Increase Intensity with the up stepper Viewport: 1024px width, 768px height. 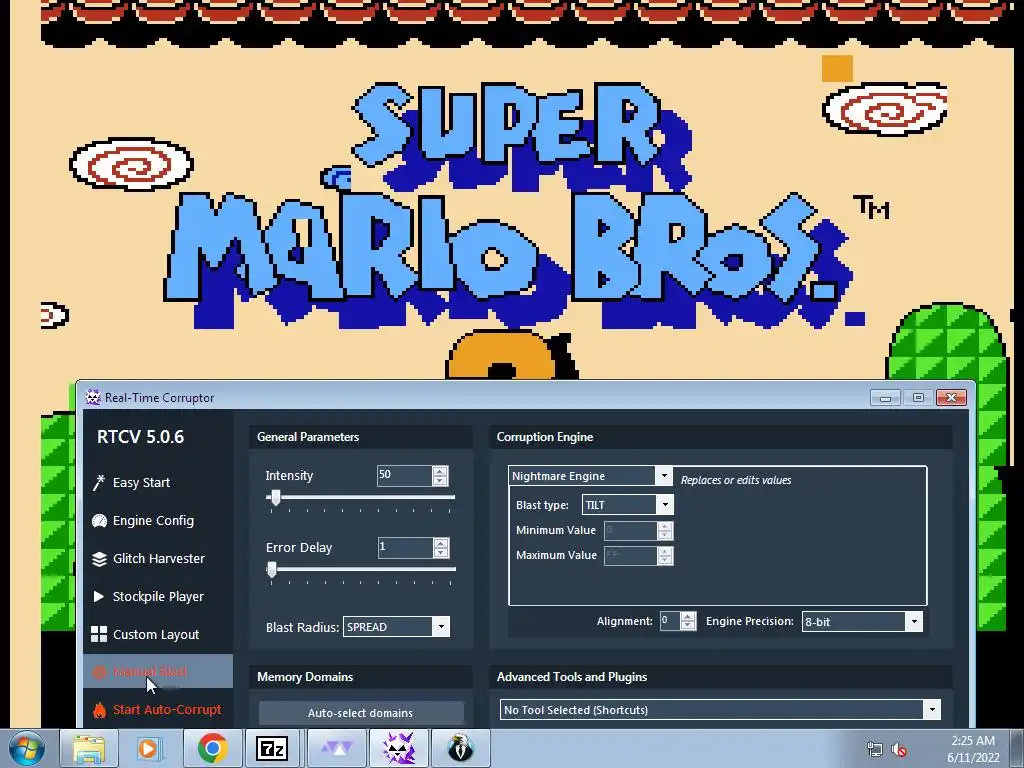[x=440, y=471]
